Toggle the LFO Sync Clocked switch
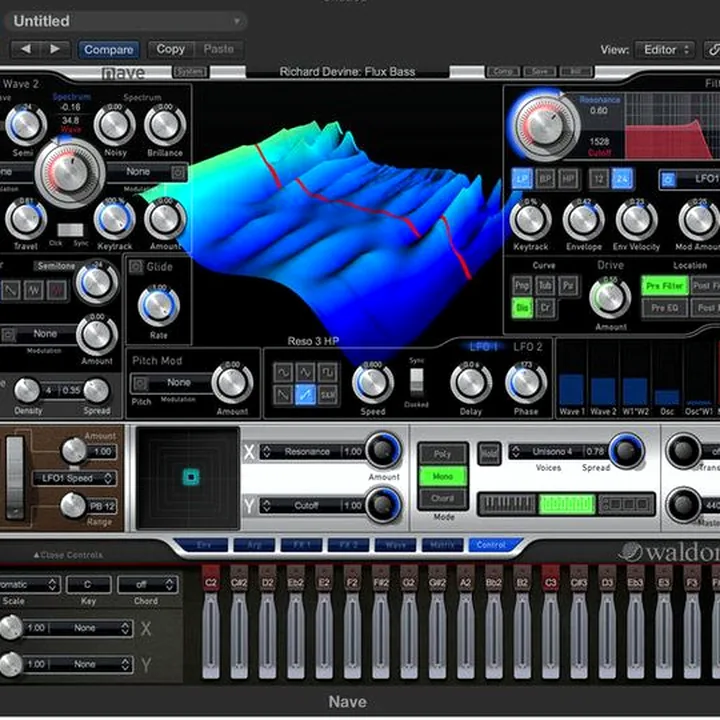720x720 pixels. [x=416, y=382]
